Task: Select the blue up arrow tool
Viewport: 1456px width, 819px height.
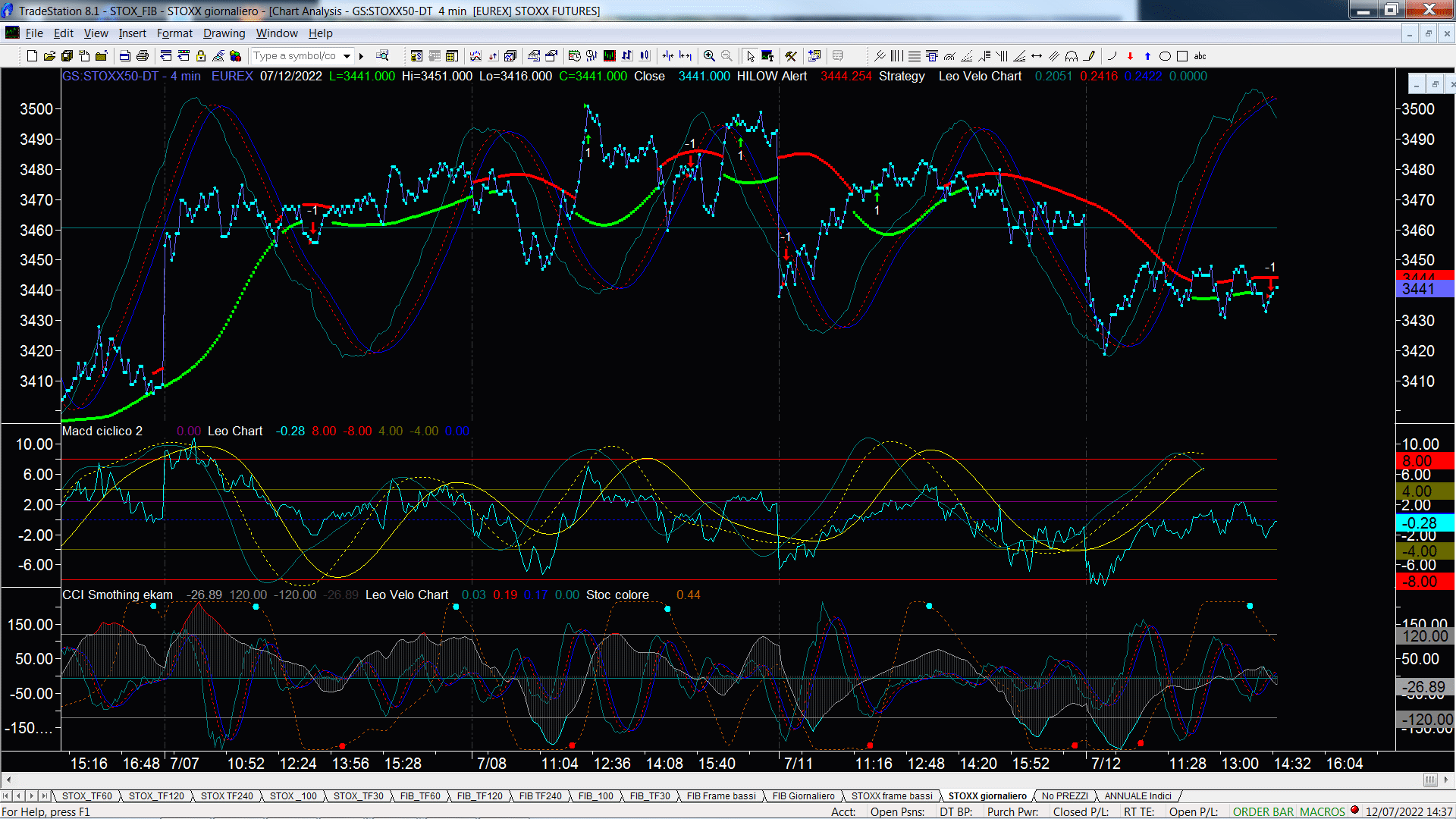Action: tap(1147, 56)
